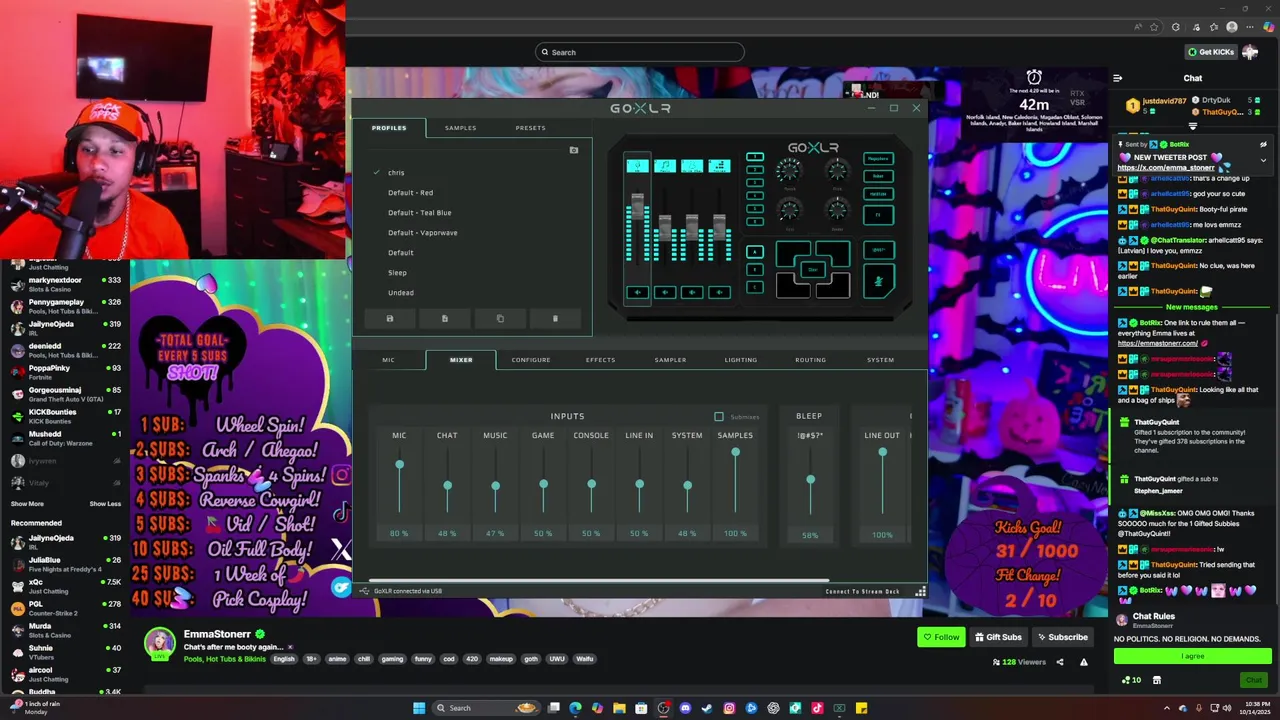Enable the Submixes checkbox
The image size is (1280, 720).
click(719, 417)
